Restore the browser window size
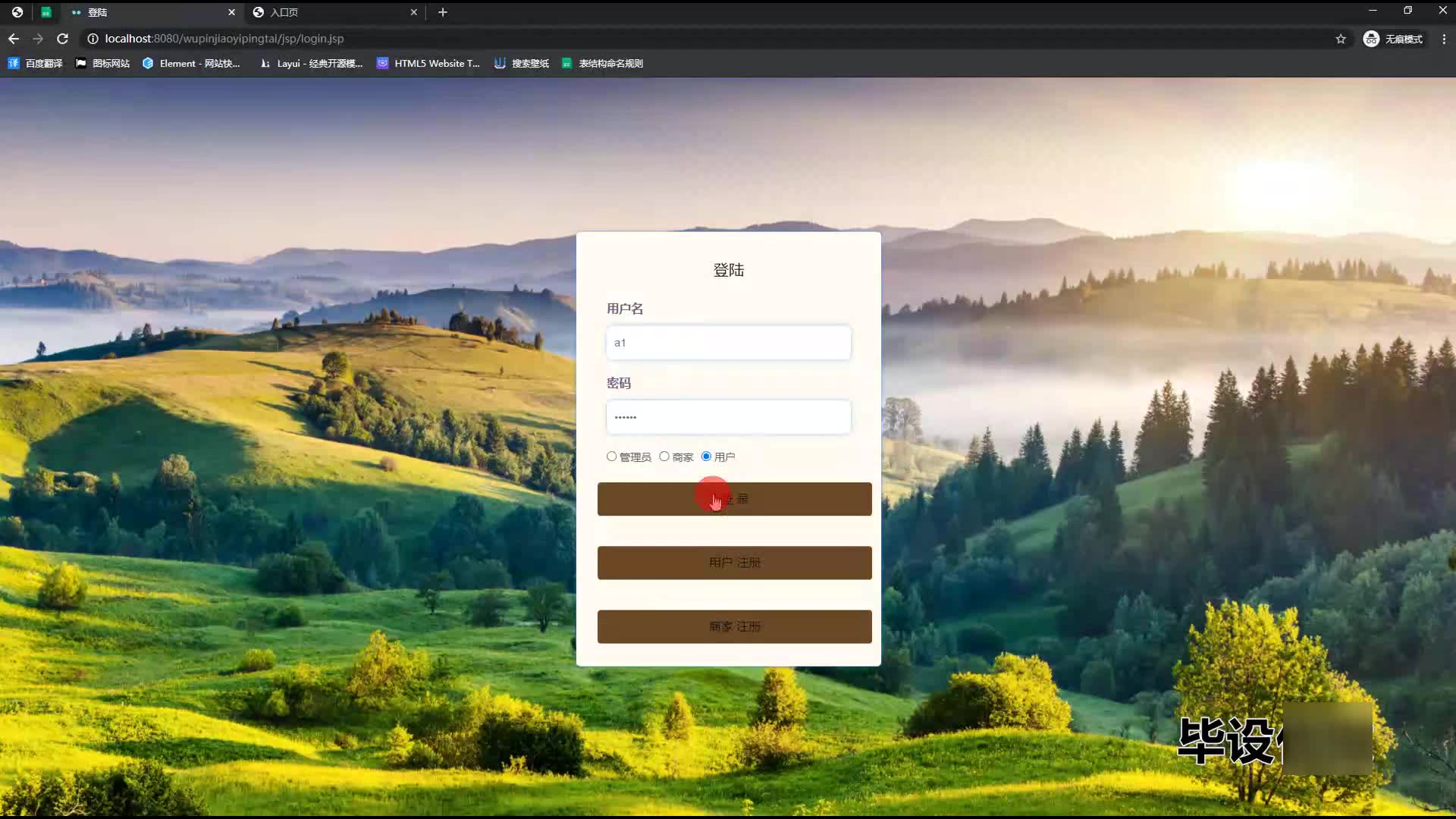 pos(1407,11)
